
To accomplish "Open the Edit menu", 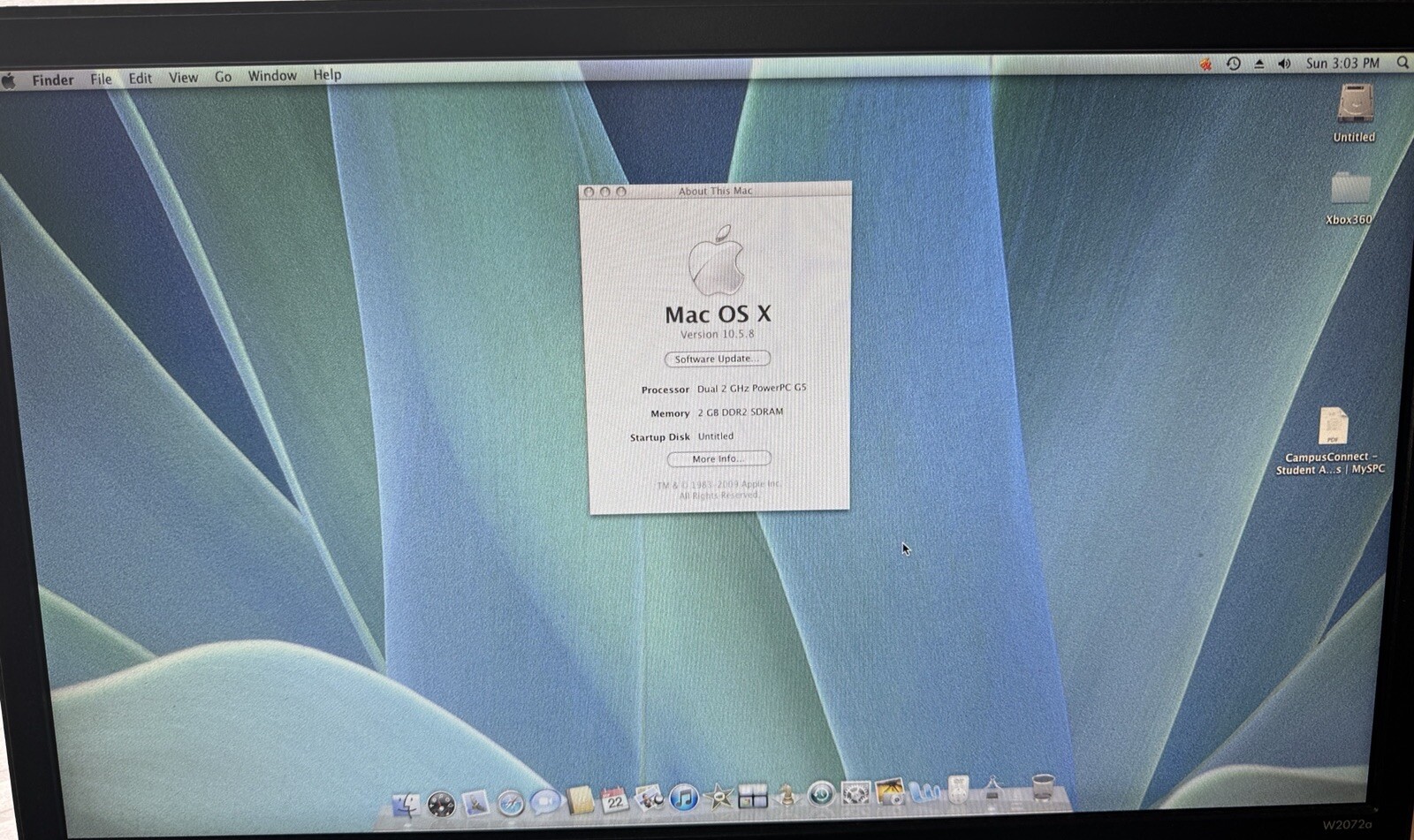I will [140, 78].
